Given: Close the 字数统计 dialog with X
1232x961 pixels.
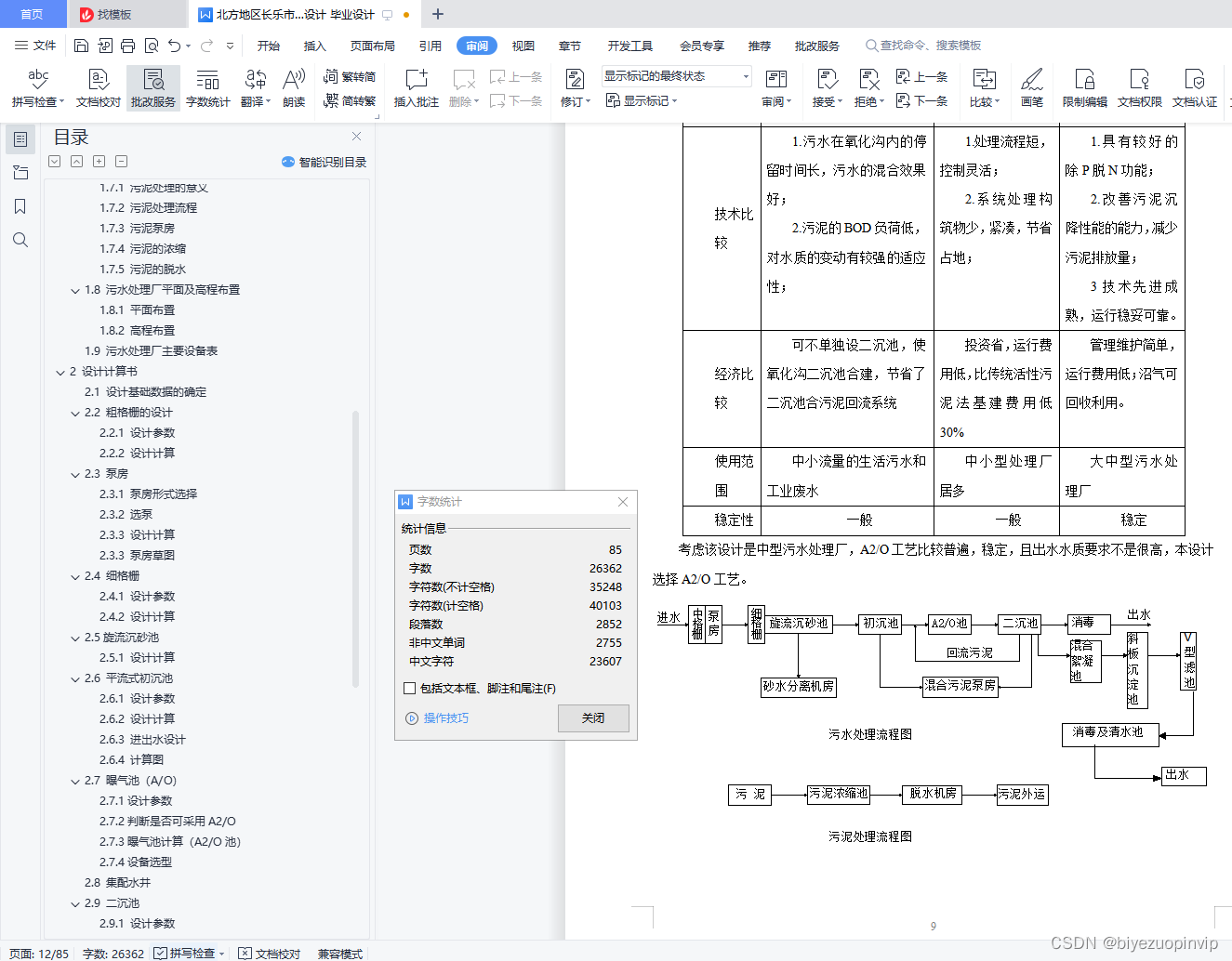Looking at the screenshot, I should pos(623,502).
